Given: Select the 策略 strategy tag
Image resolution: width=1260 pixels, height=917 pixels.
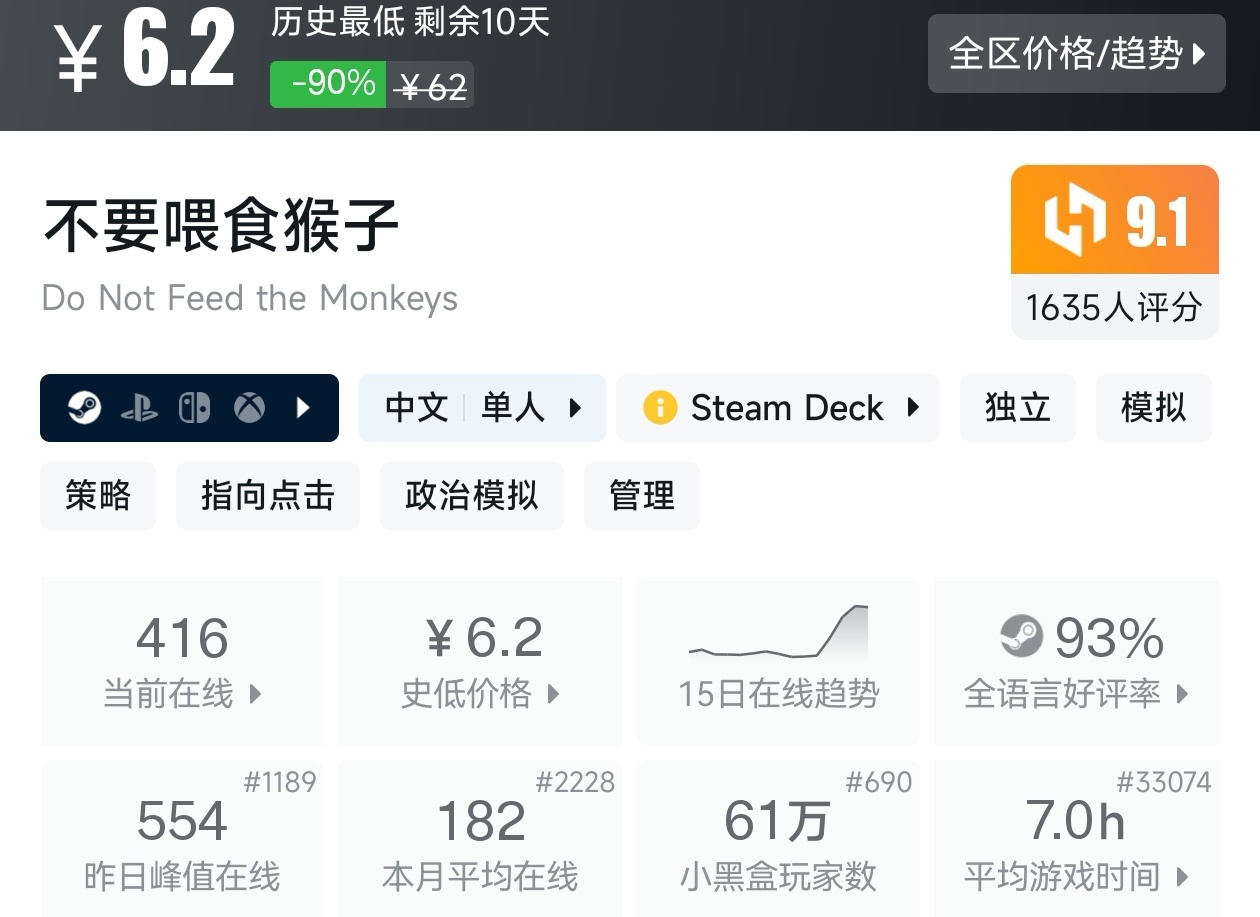Looking at the screenshot, I should click(98, 496).
